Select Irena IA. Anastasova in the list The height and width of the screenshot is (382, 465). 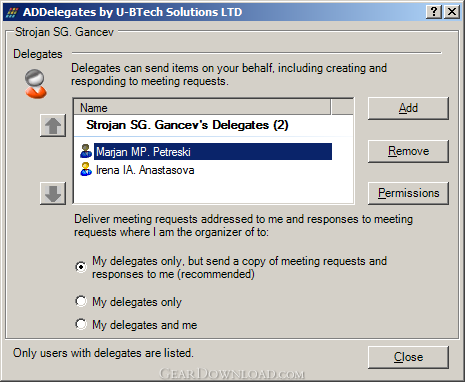click(x=145, y=170)
